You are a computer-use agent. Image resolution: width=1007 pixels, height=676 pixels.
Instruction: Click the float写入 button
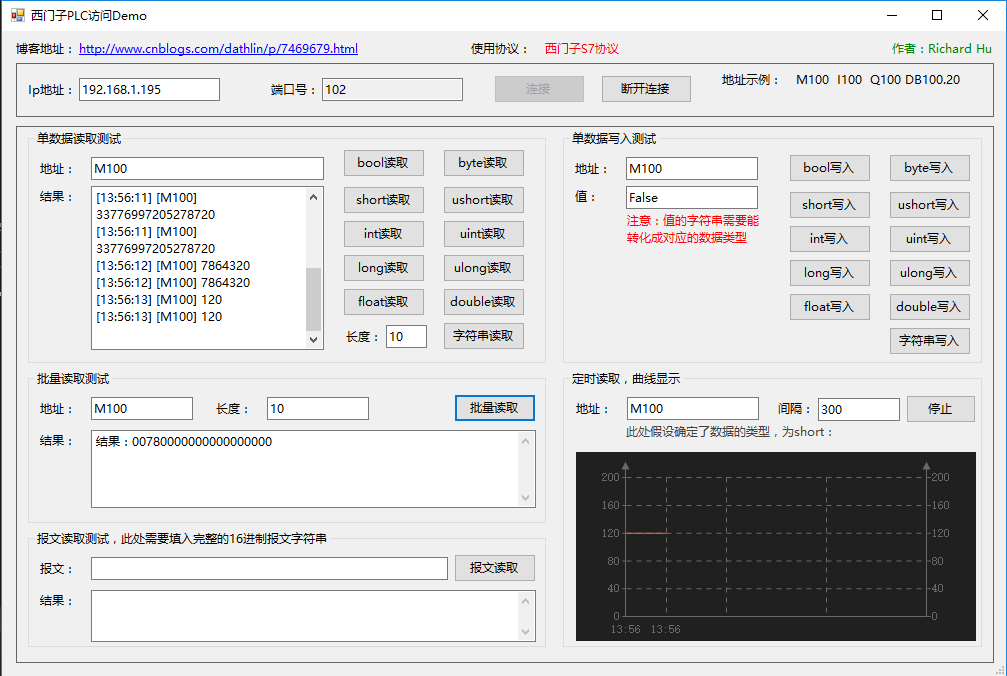(x=829, y=307)
